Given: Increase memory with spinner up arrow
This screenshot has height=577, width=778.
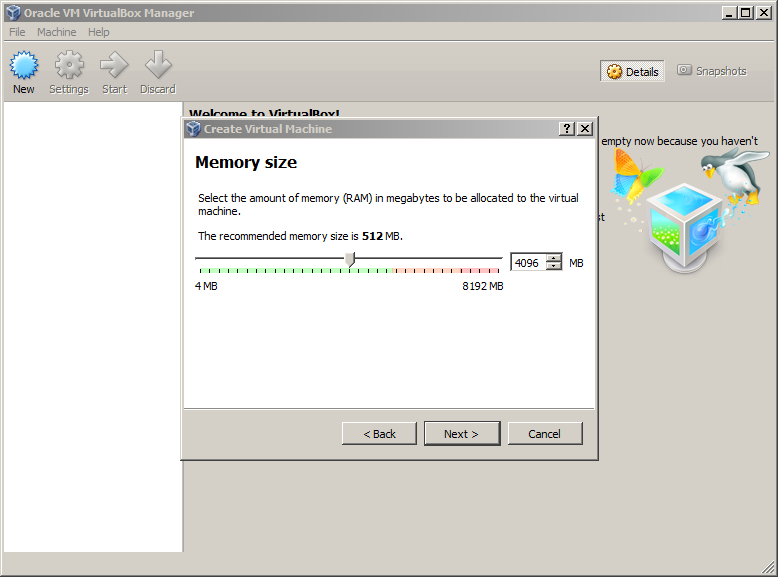Looking at the screenshot, I should point(553,258).
